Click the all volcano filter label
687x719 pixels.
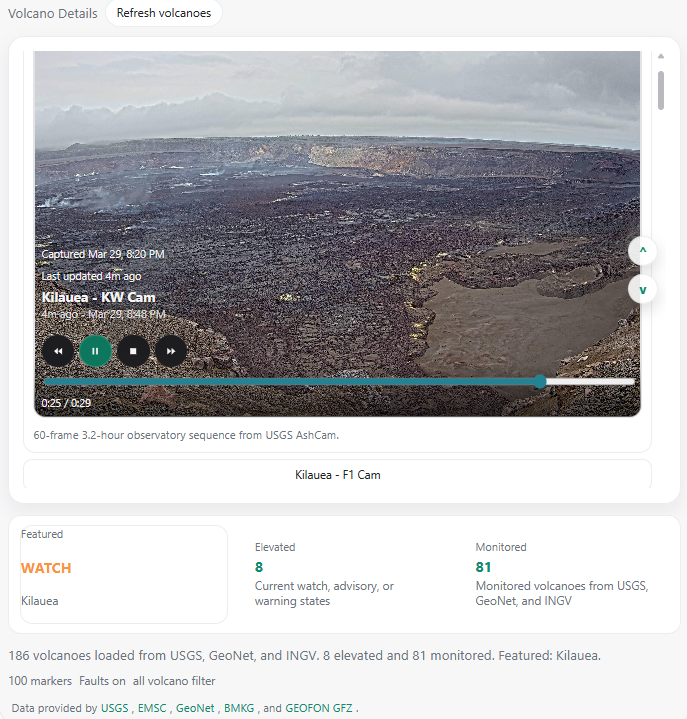(174, 681)
